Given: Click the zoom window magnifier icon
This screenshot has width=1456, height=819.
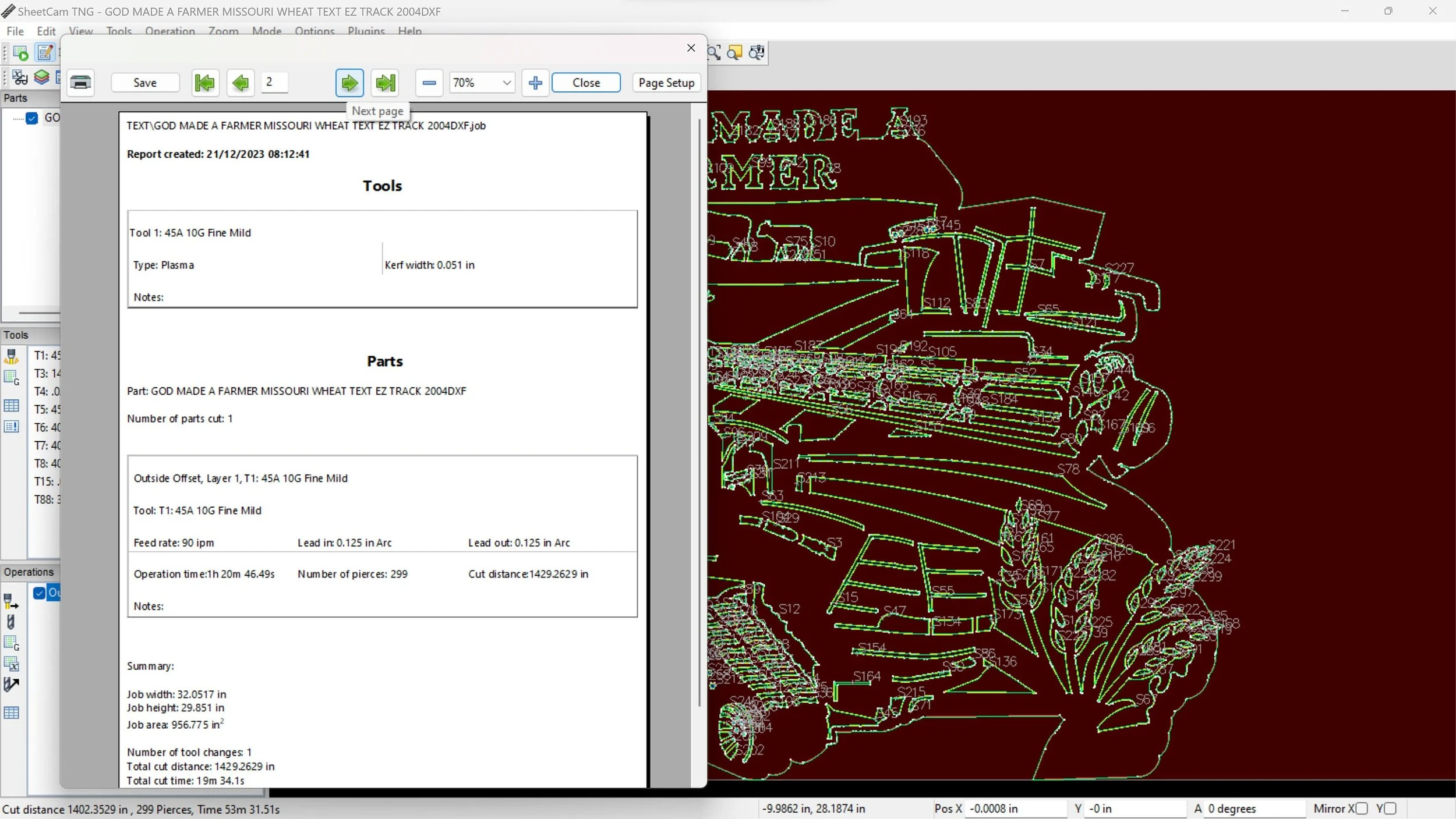Looking at the screenshot, I should tap(714, 53).
